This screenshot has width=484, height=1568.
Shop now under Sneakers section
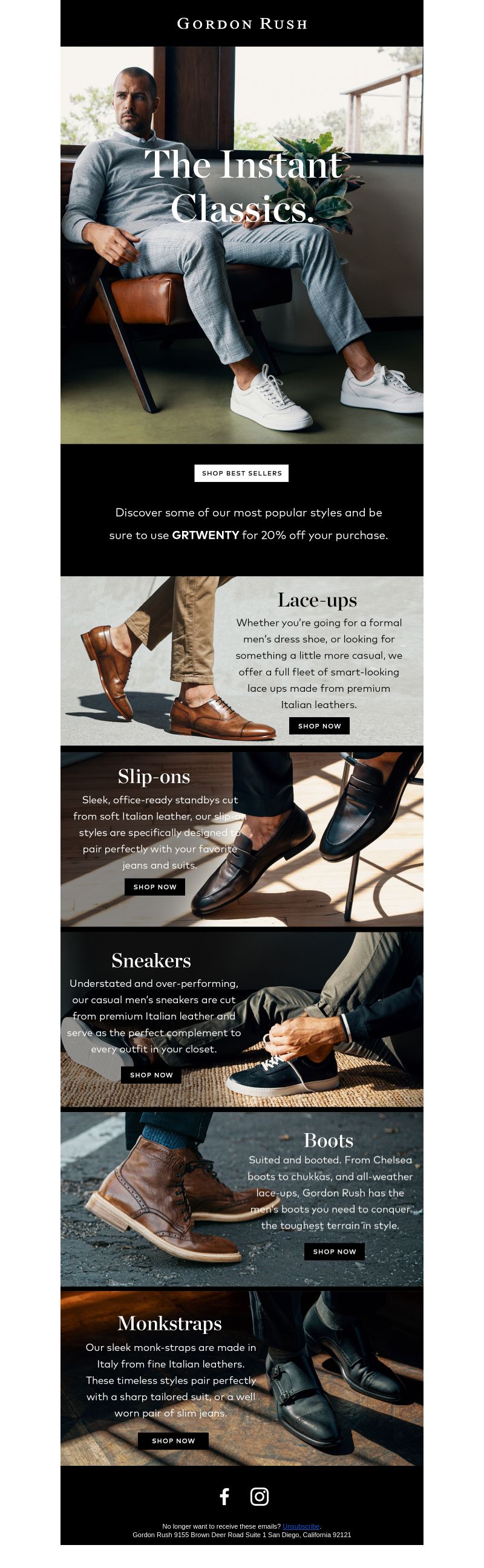click(151, 1075)
